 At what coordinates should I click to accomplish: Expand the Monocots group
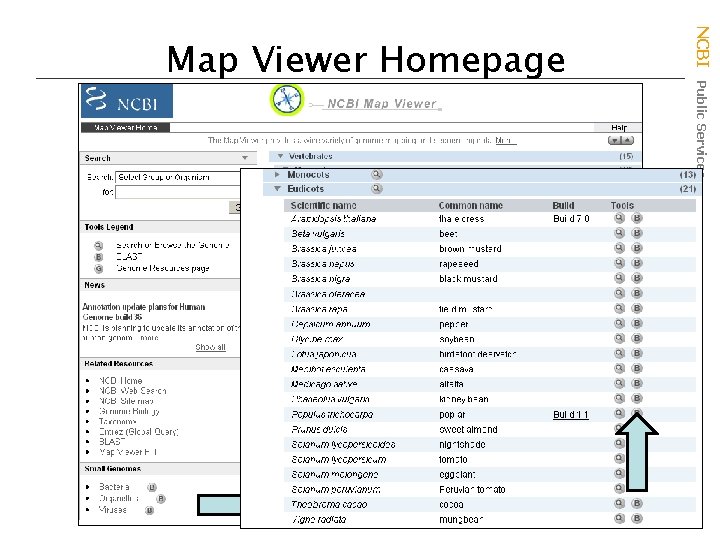[277, 174]
